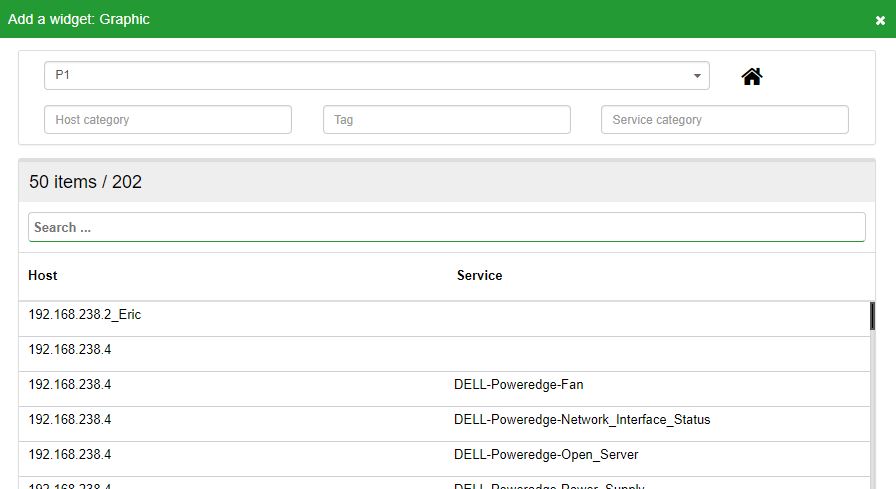Focus the Service category filter field

coord(725,119)
